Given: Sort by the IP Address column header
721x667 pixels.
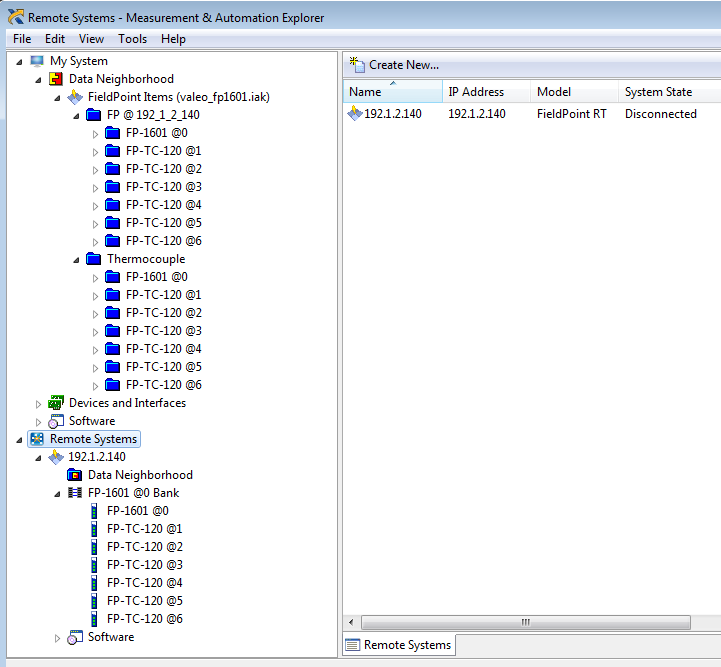Looking at the screenshot, I should tap(486, 91).
